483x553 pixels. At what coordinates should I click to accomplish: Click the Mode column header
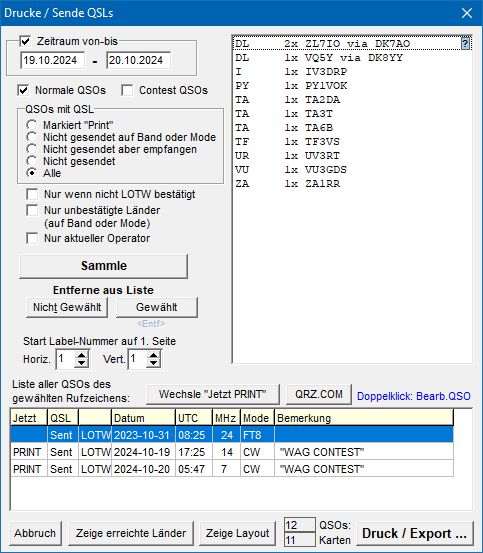click(257, 418)
